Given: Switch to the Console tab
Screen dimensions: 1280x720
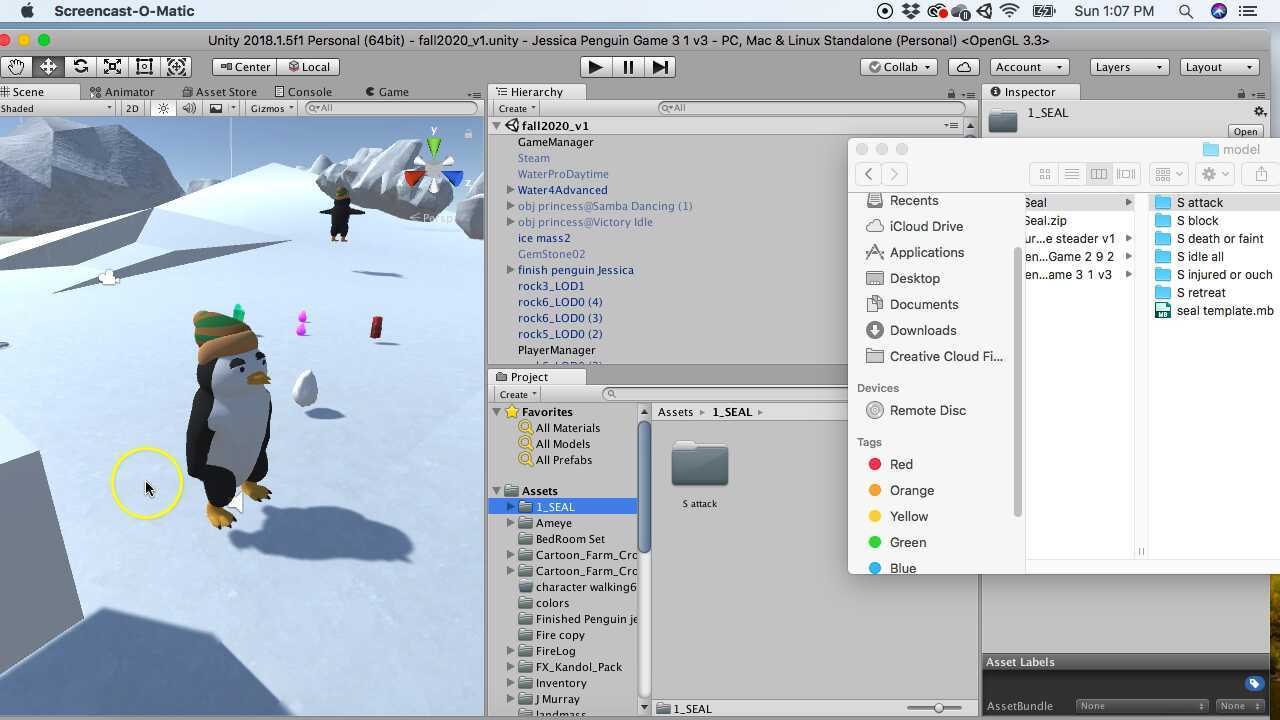Looking at the screenshot, I should (x=305, y=91).
